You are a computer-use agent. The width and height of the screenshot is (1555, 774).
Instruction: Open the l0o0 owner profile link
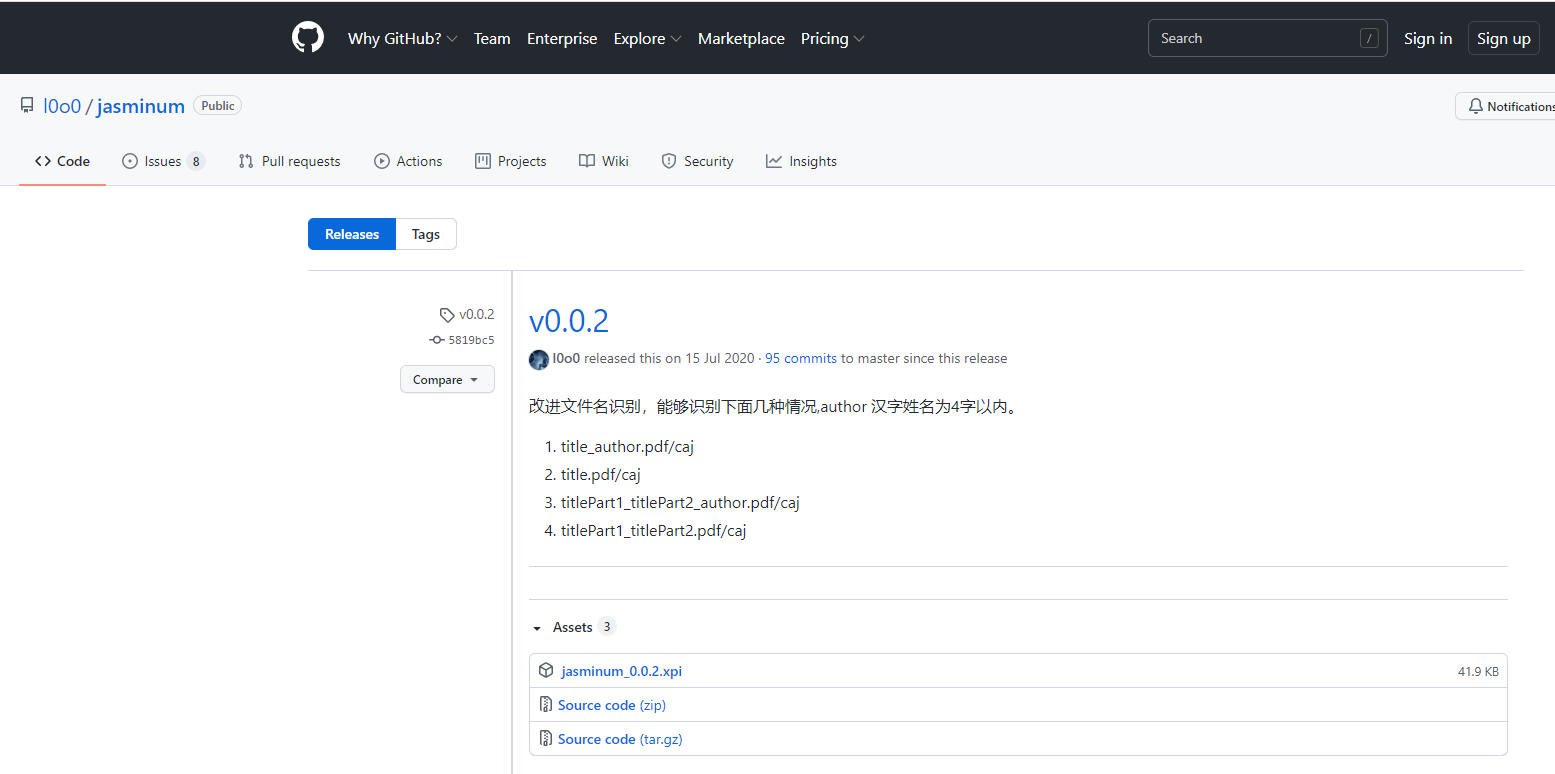(62, 106)
